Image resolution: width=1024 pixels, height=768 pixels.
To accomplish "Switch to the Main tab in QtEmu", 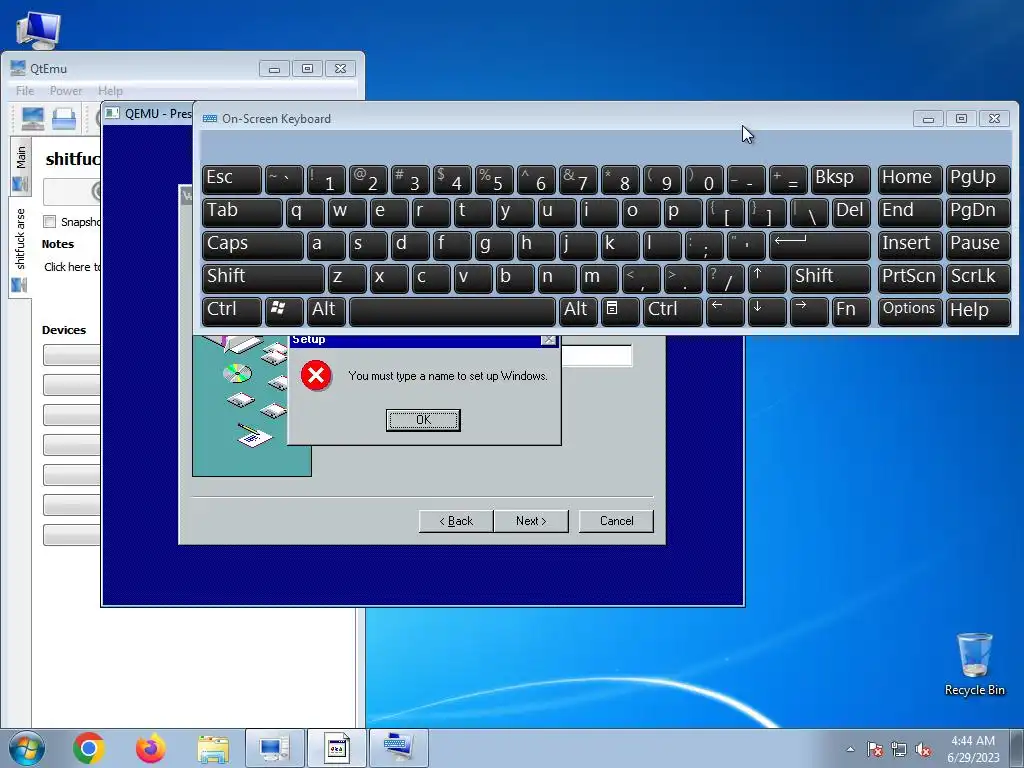I will click(x=20, y=166).
